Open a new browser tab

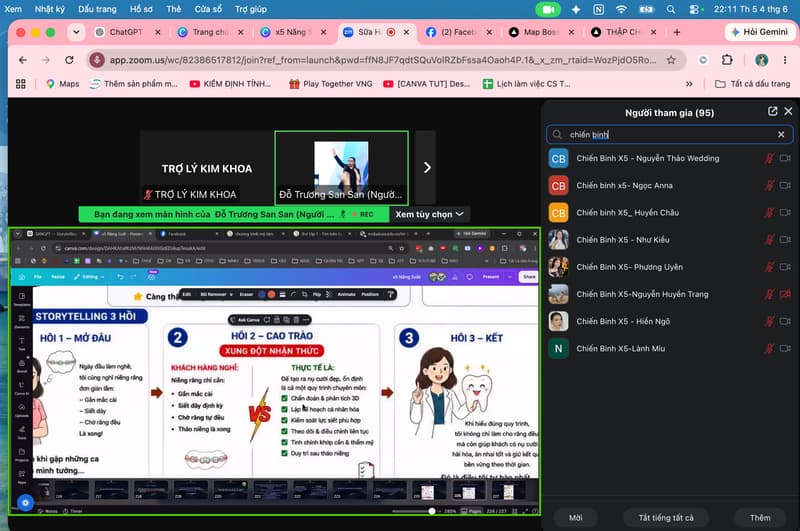tap(677, 32)
